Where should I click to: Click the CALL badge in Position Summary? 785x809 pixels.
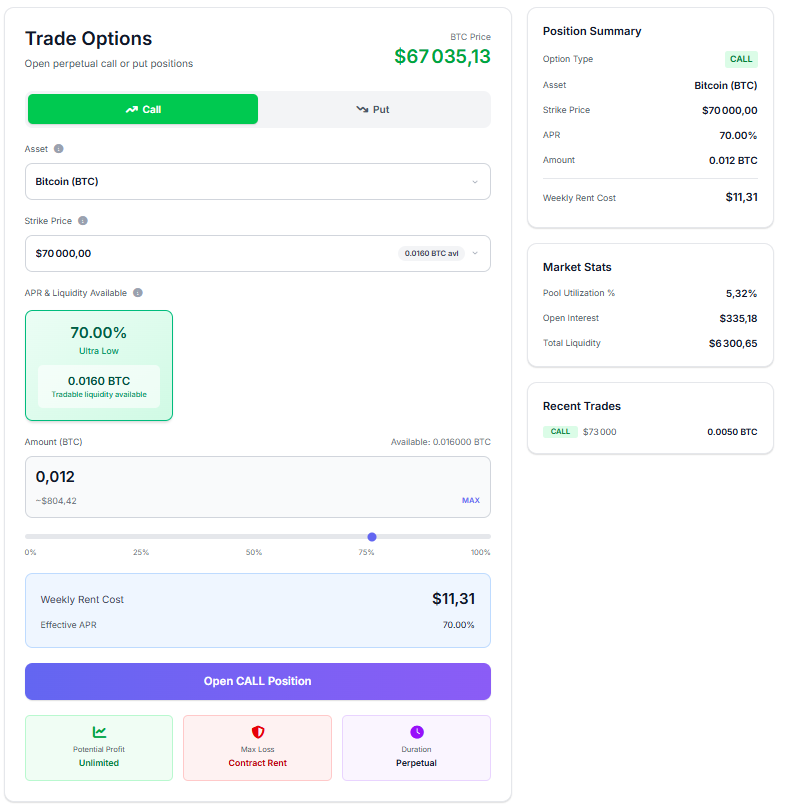click(x=741, y=59)
